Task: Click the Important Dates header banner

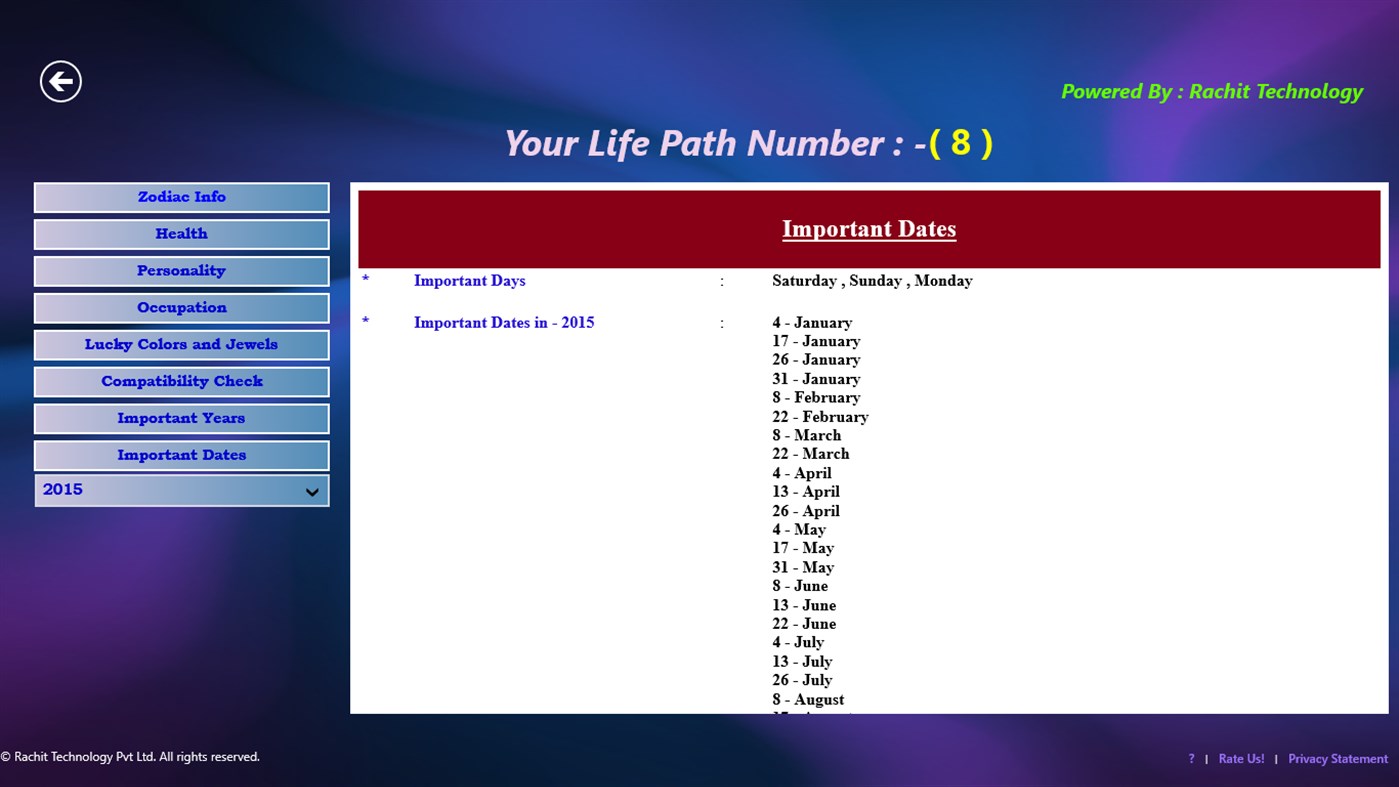Action: [868, 228]
